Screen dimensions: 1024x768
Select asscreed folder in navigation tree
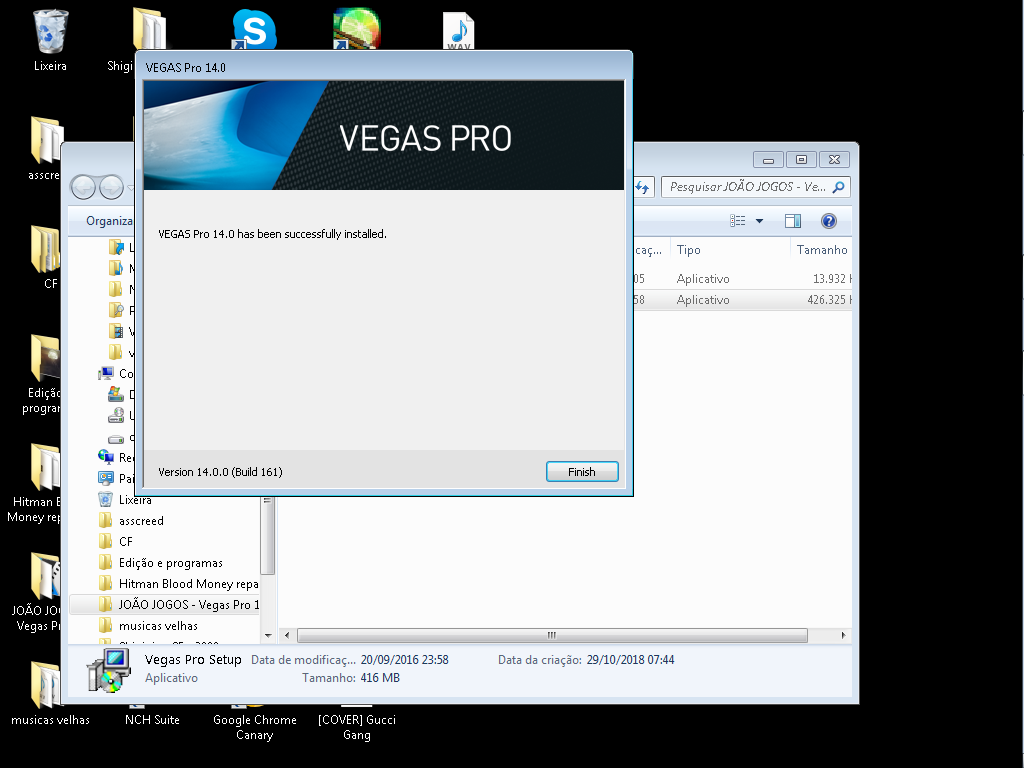pos(141,520)
